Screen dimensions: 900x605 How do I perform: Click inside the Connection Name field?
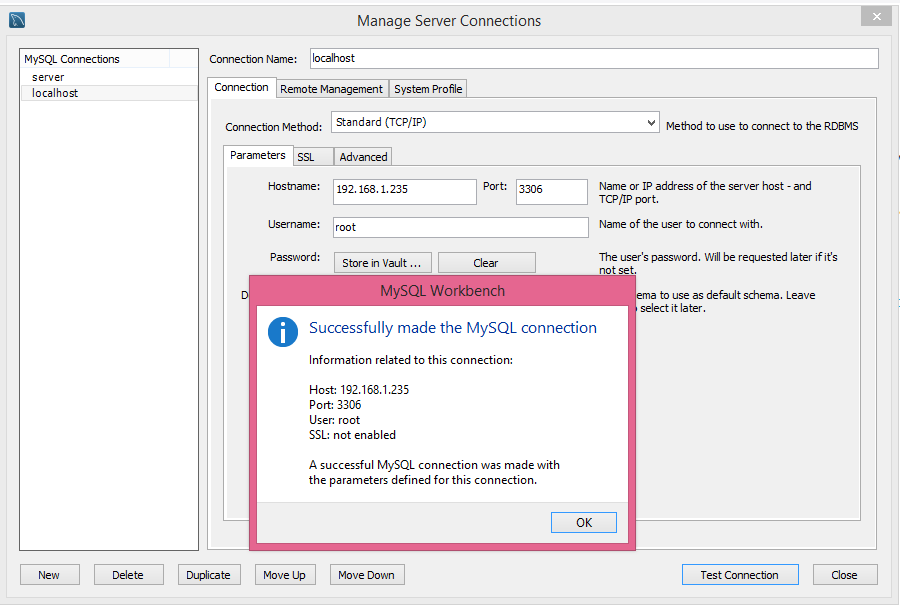pos(594,58)
